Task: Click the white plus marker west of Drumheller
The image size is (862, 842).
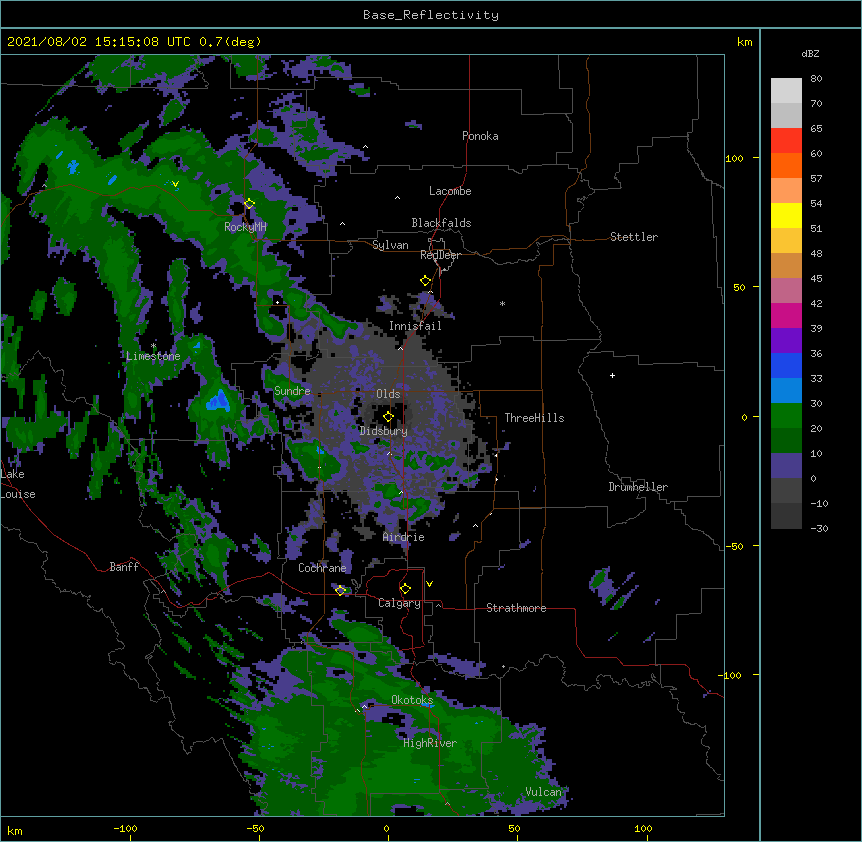Action: (612, 375)
